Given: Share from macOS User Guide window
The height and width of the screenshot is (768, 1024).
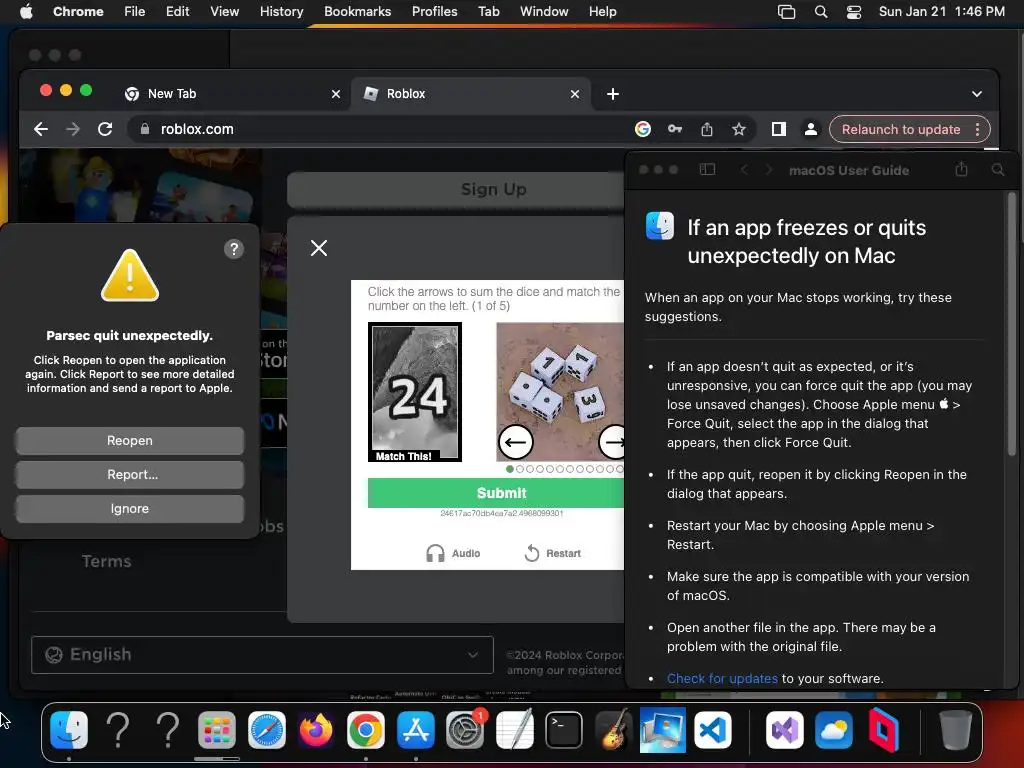Looking at the screenshot, I should pyautogui.click(x=961, y=169).
